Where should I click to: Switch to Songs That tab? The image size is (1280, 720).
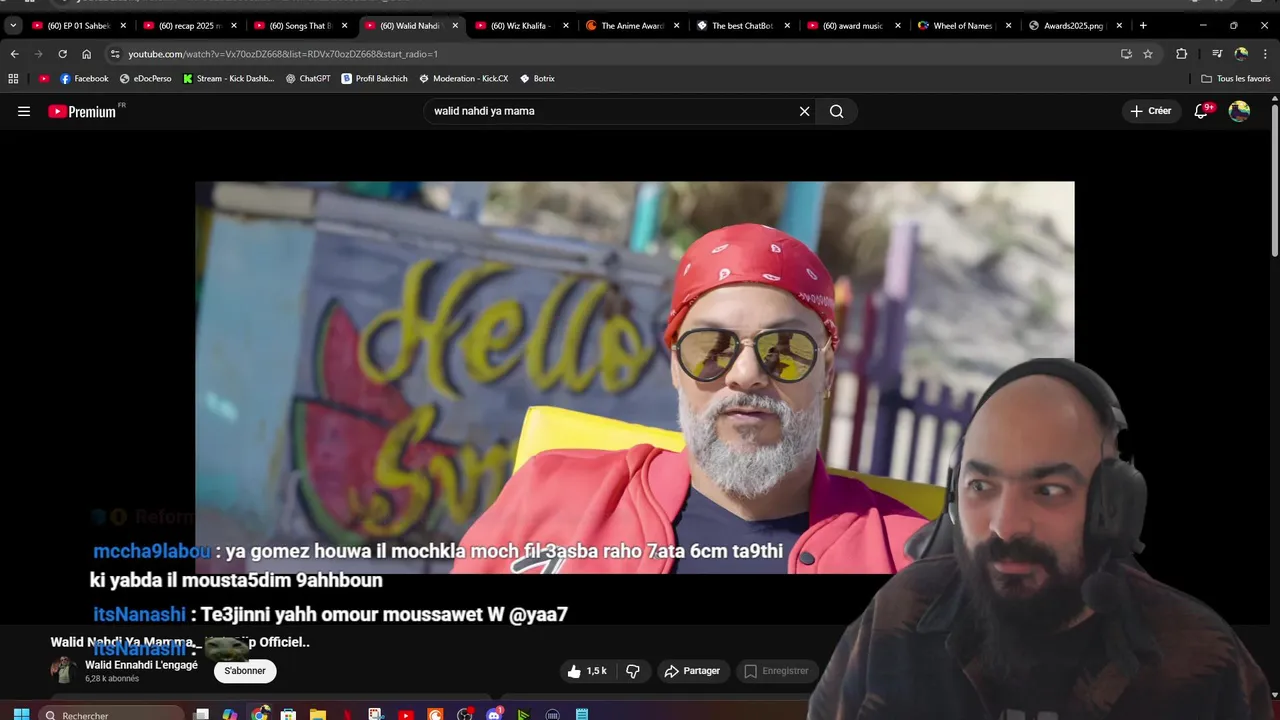[x=301, y=25]
